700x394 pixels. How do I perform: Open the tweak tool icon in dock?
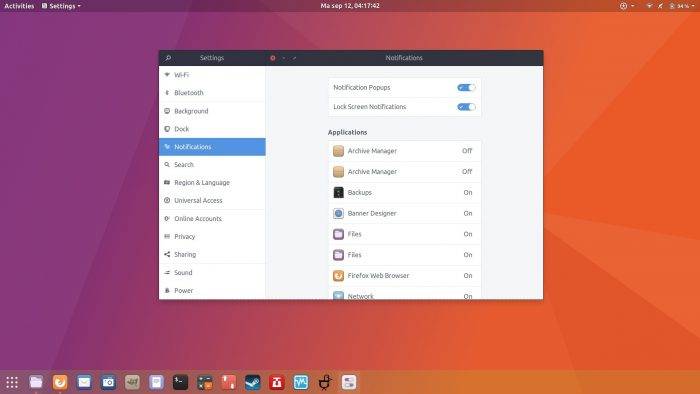pos(349,382)
